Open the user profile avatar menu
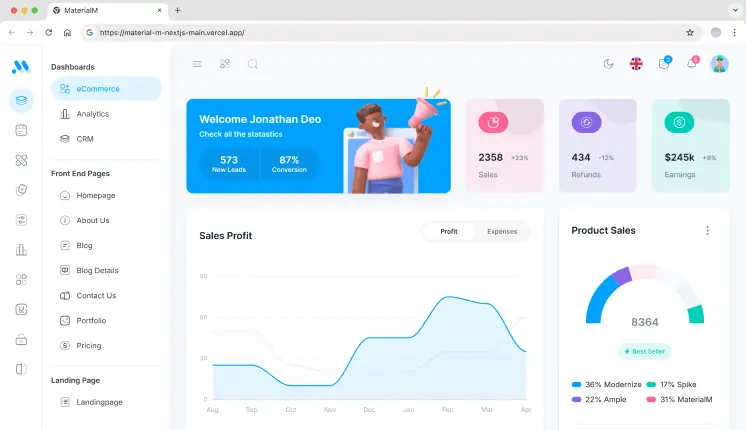The width and height of the screenshot is (746, 430). pos(720,64)
